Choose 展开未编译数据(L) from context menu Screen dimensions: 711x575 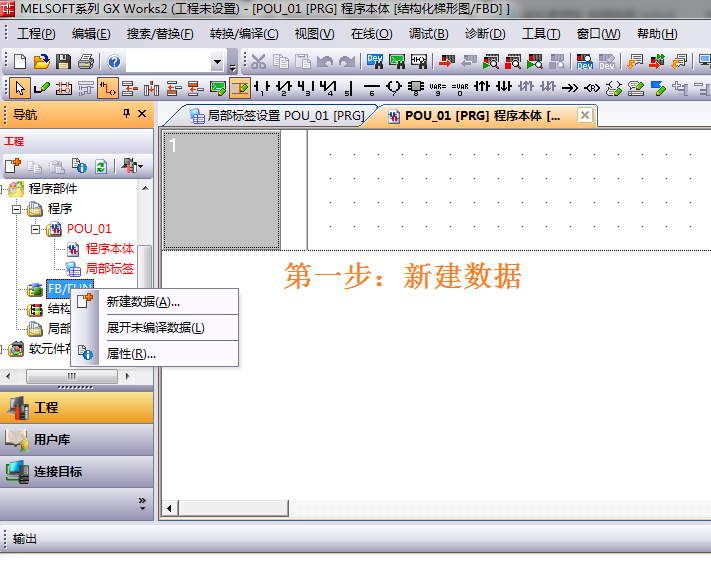155,327
